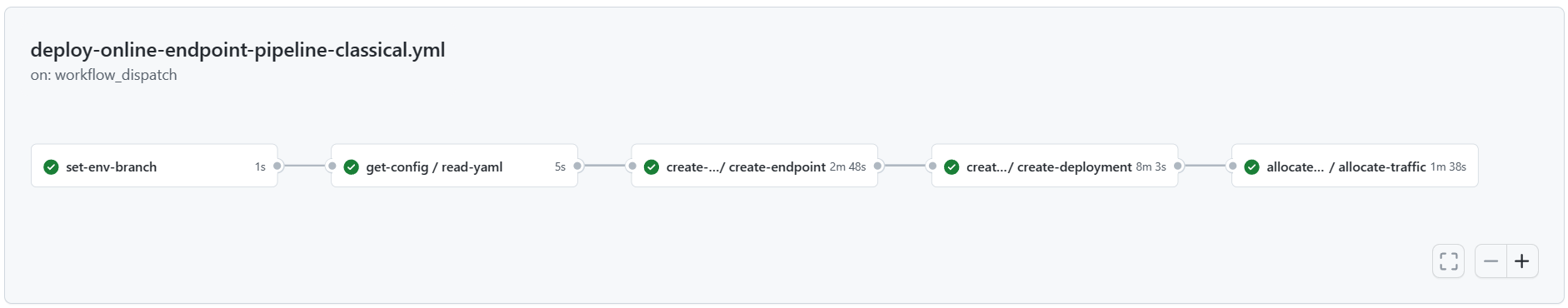The image size is (1568, 308).
Task: Click the success check icon on create-deployment job
Action: 951,166
